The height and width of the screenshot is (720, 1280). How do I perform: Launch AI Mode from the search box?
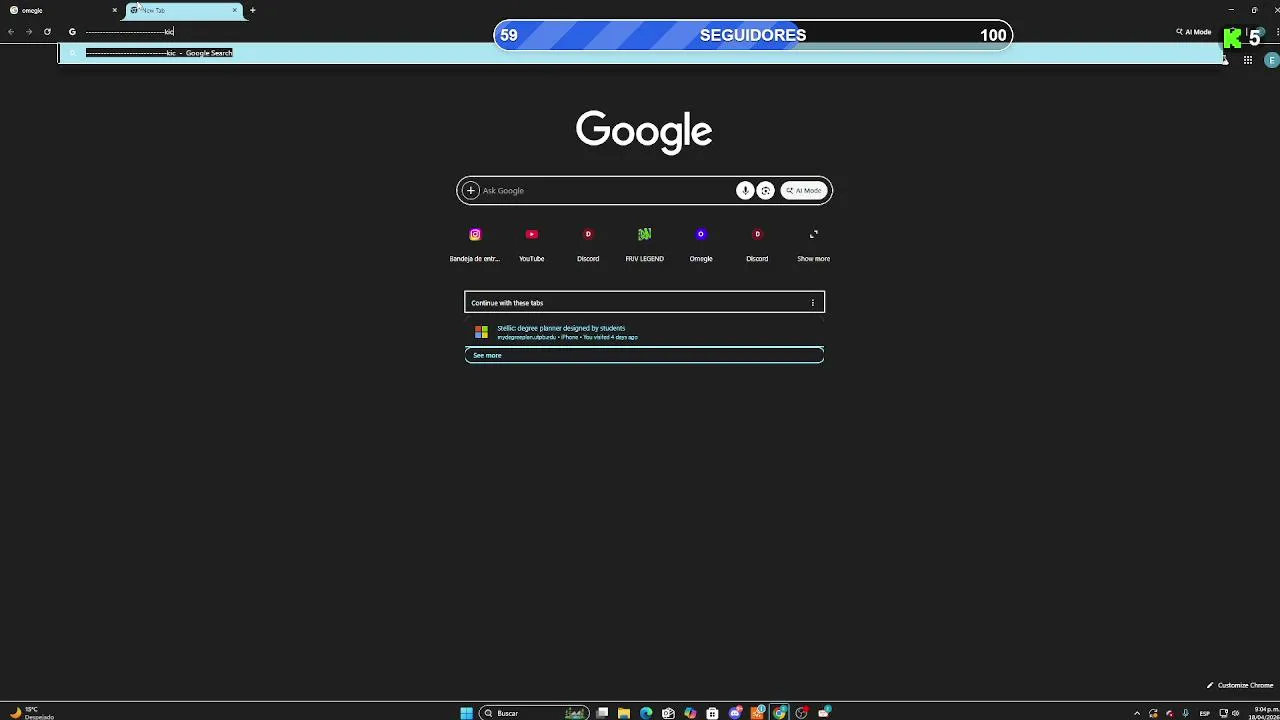click(804, 191)
